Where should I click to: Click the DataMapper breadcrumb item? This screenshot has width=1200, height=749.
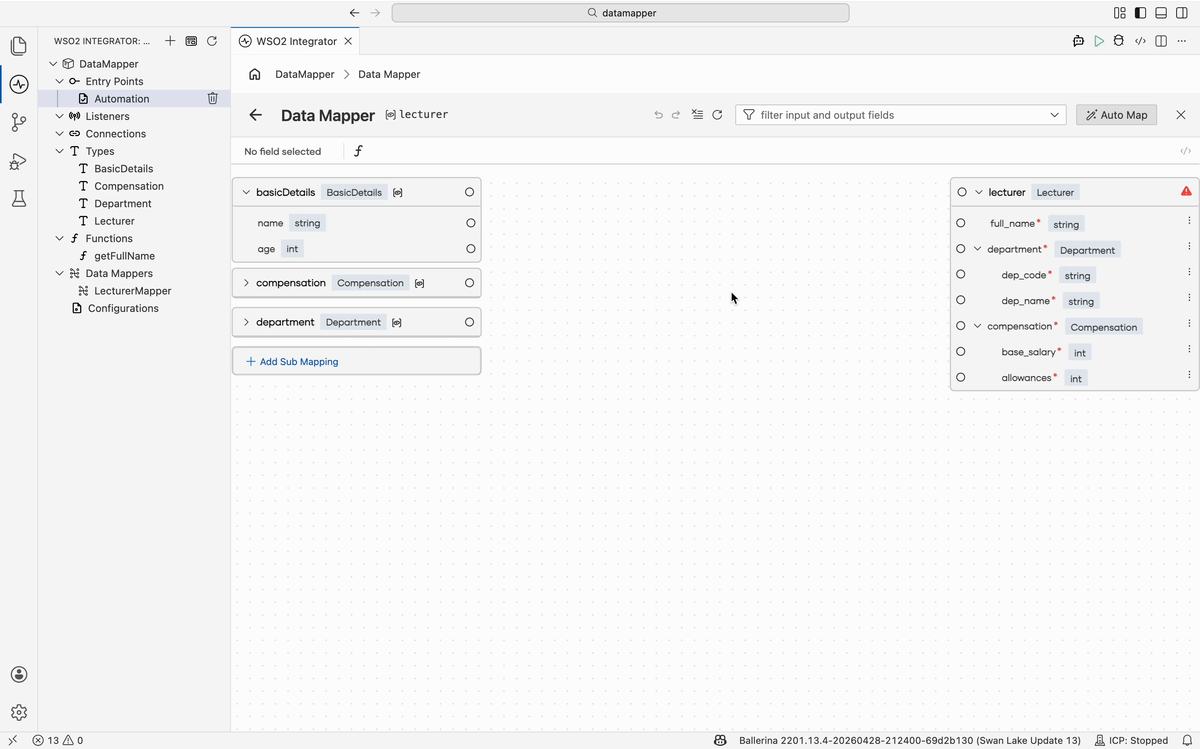coord(305,74)
